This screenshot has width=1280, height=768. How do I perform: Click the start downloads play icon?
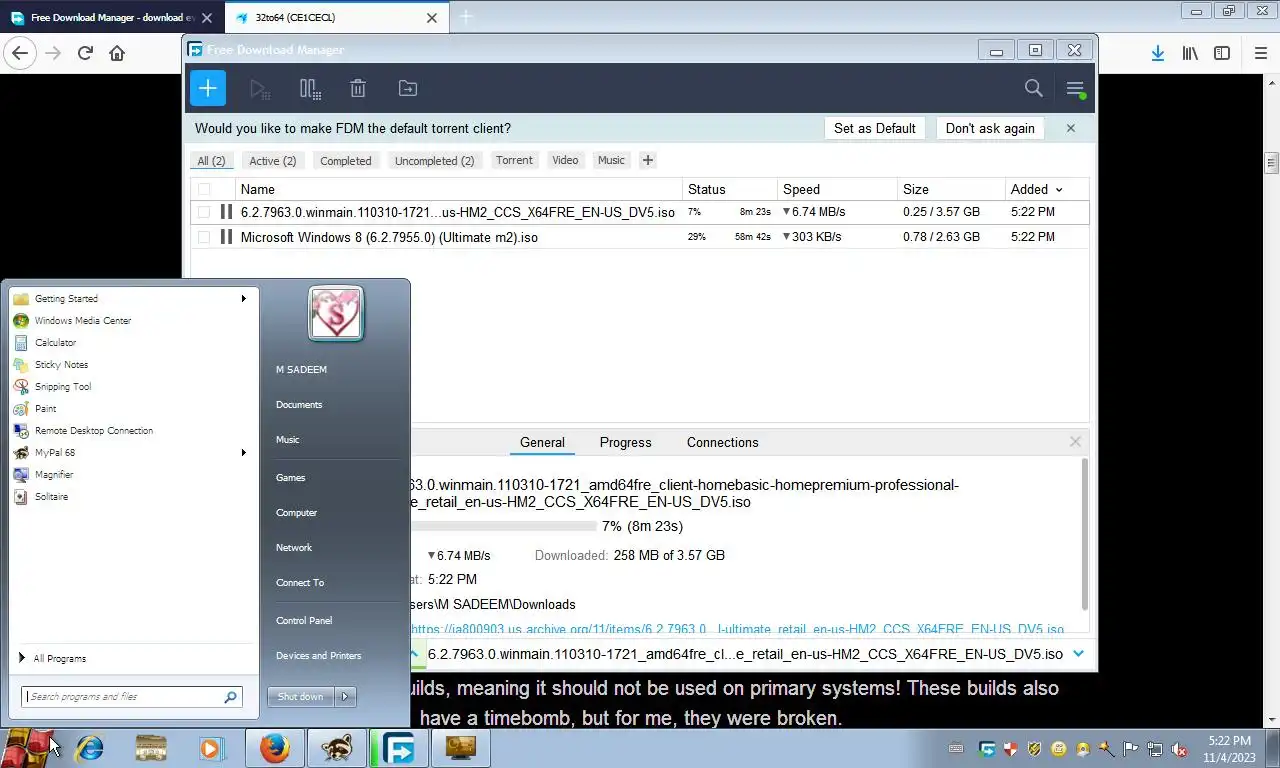tap(260, 89)
